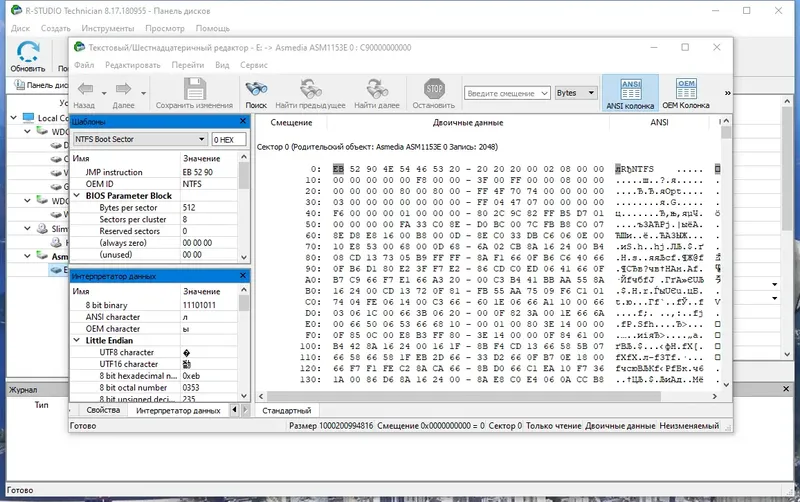800x502 pixels.
Task: Open the NTFS Boot Sector template dropdown
Action: pos(140,139)
